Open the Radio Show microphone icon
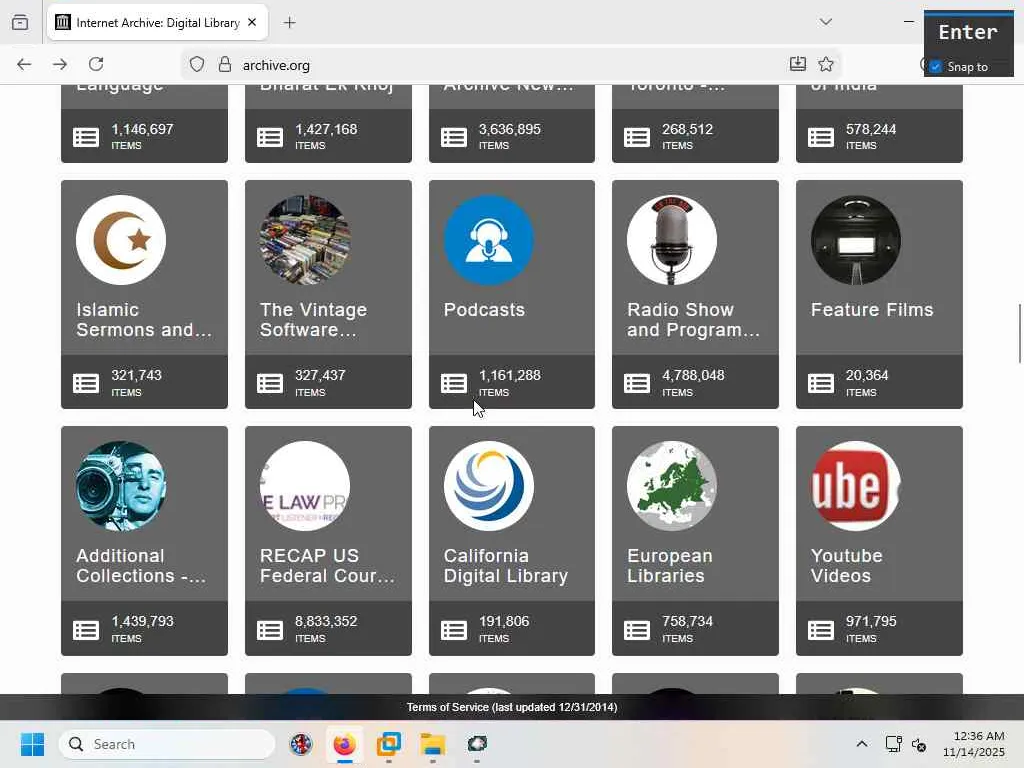Viewport: 1024px width, 768px height. pyautogui.click(x=672, y=240)
